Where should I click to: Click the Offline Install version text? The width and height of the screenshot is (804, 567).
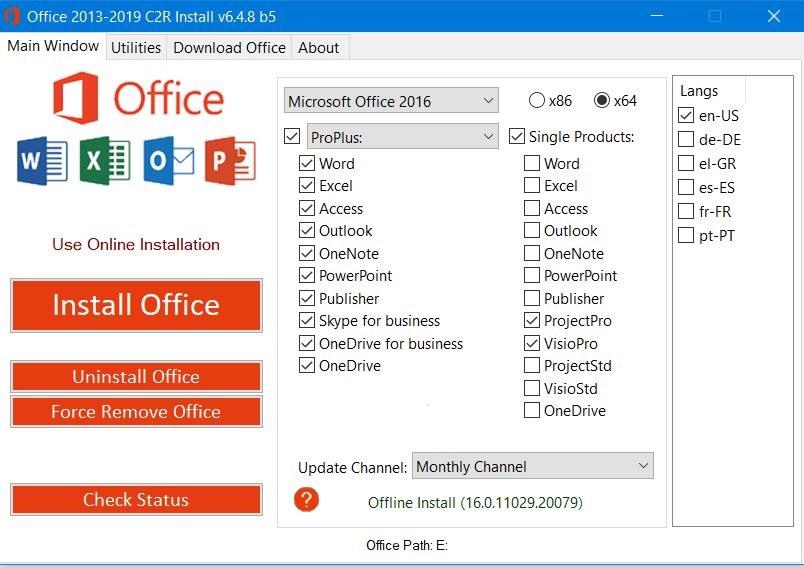click(x=475, y=502)
